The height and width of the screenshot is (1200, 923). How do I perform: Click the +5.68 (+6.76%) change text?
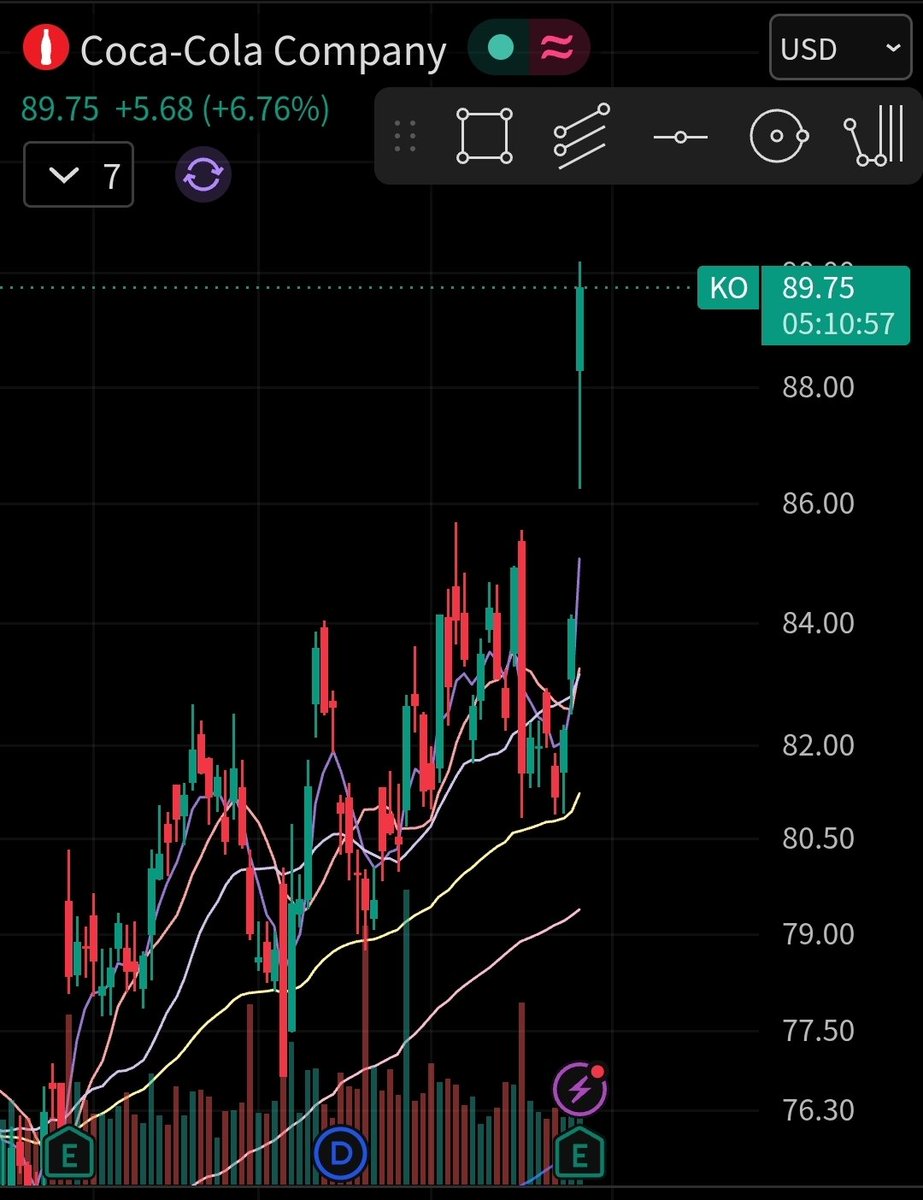222,109
